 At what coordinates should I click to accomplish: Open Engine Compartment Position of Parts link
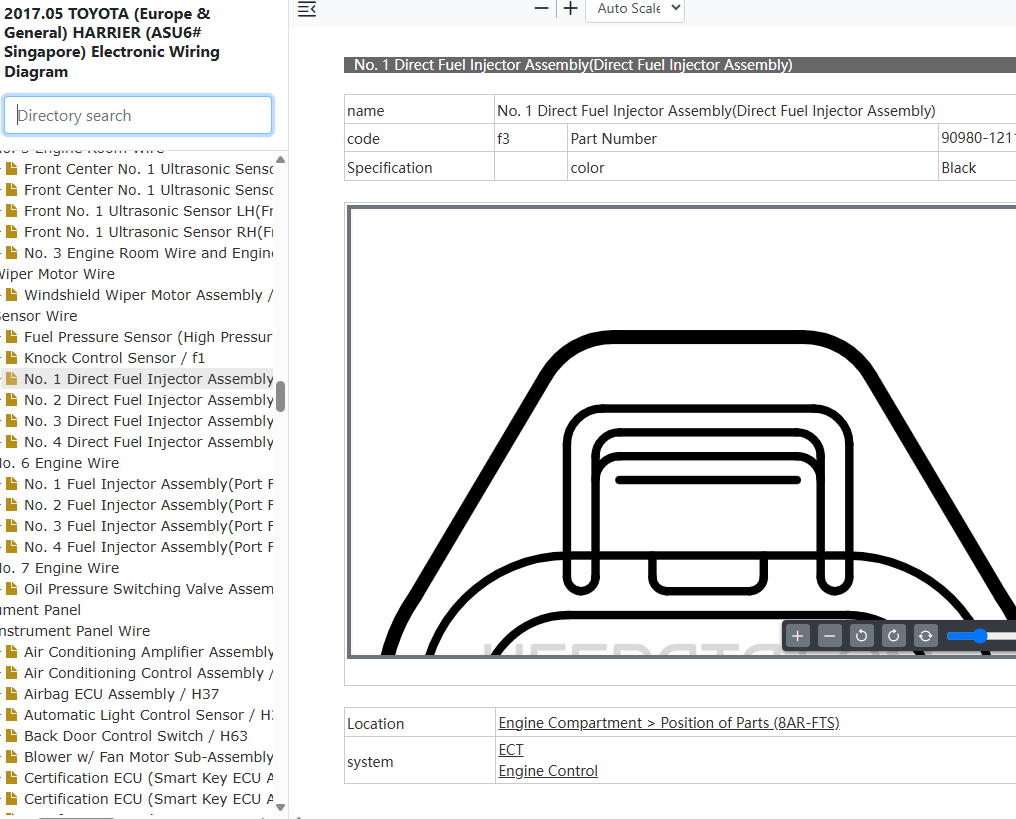669,722
